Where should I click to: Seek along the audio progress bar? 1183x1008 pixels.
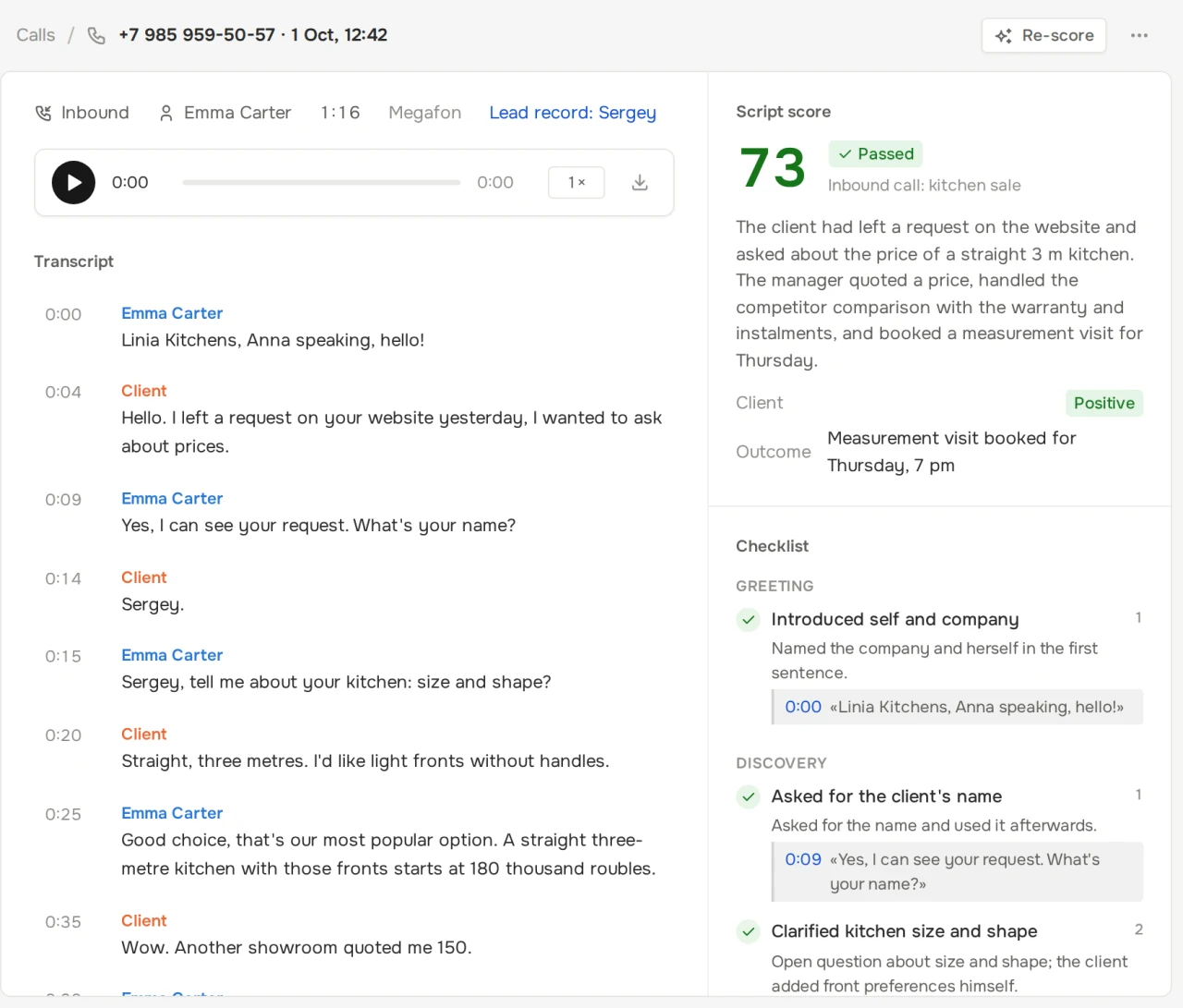(322, 183)
